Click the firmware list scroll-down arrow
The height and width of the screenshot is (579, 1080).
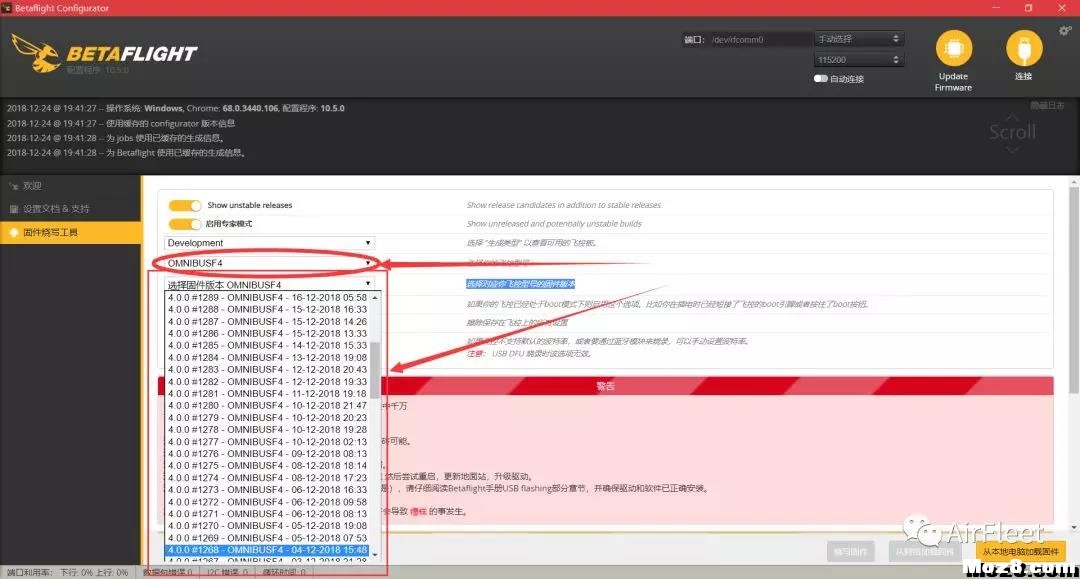click(x=375, y=554)
